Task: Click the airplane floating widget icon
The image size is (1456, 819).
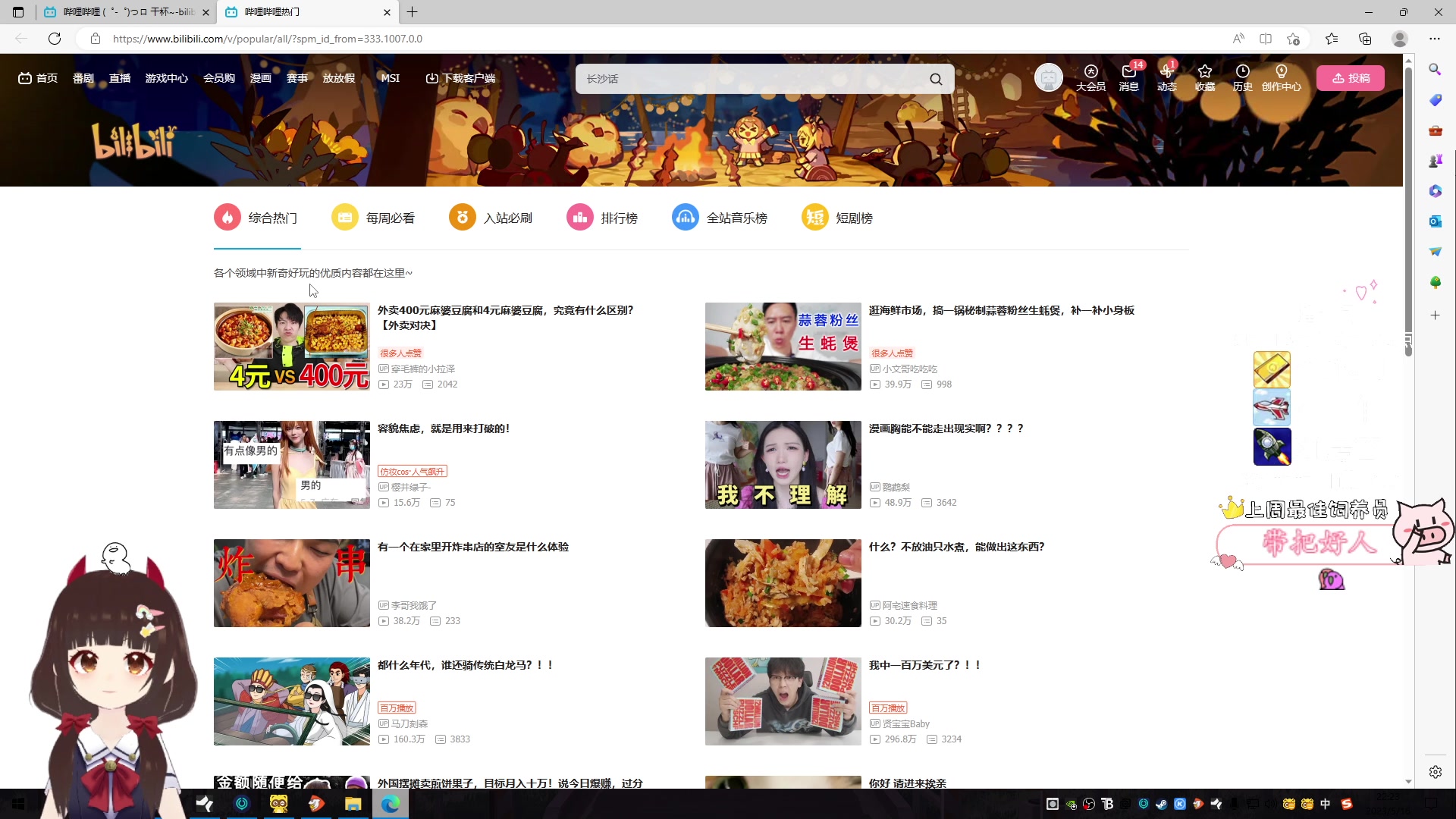Action: point(1272,408)
